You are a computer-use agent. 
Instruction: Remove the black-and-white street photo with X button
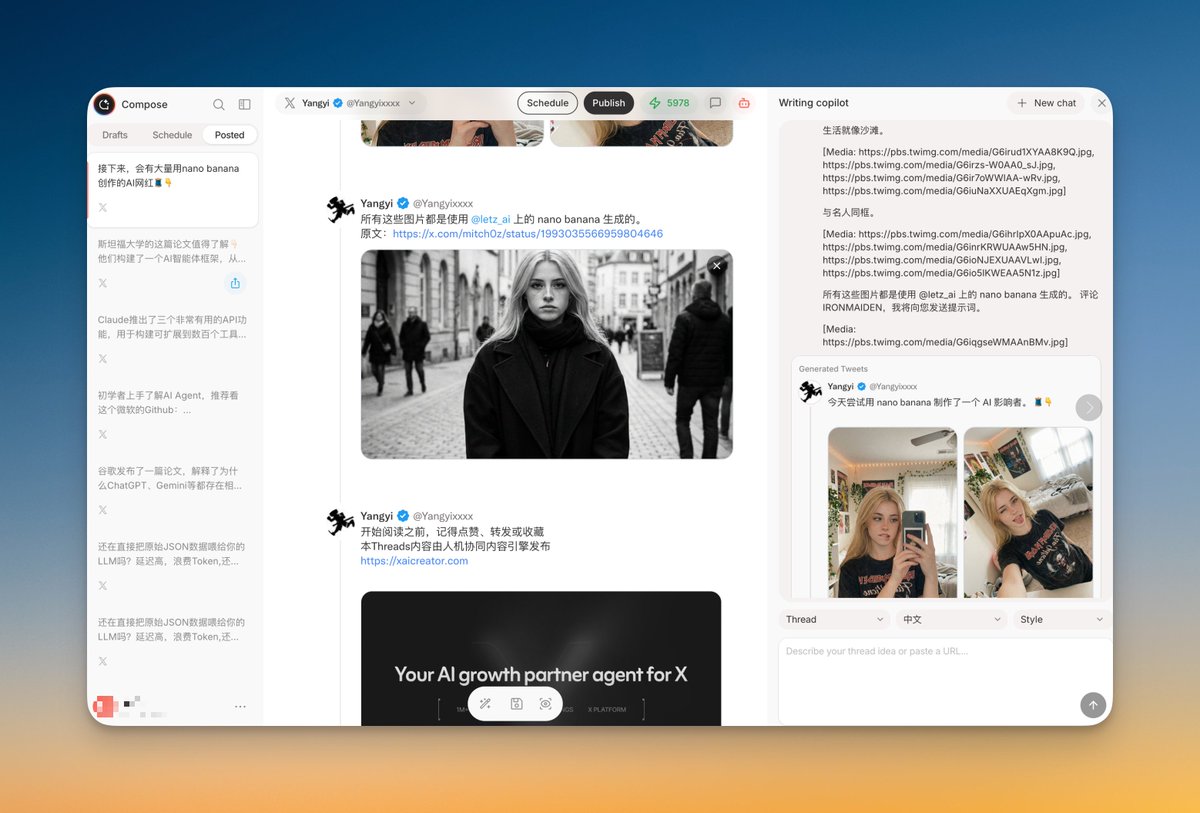tap(716, 265)
